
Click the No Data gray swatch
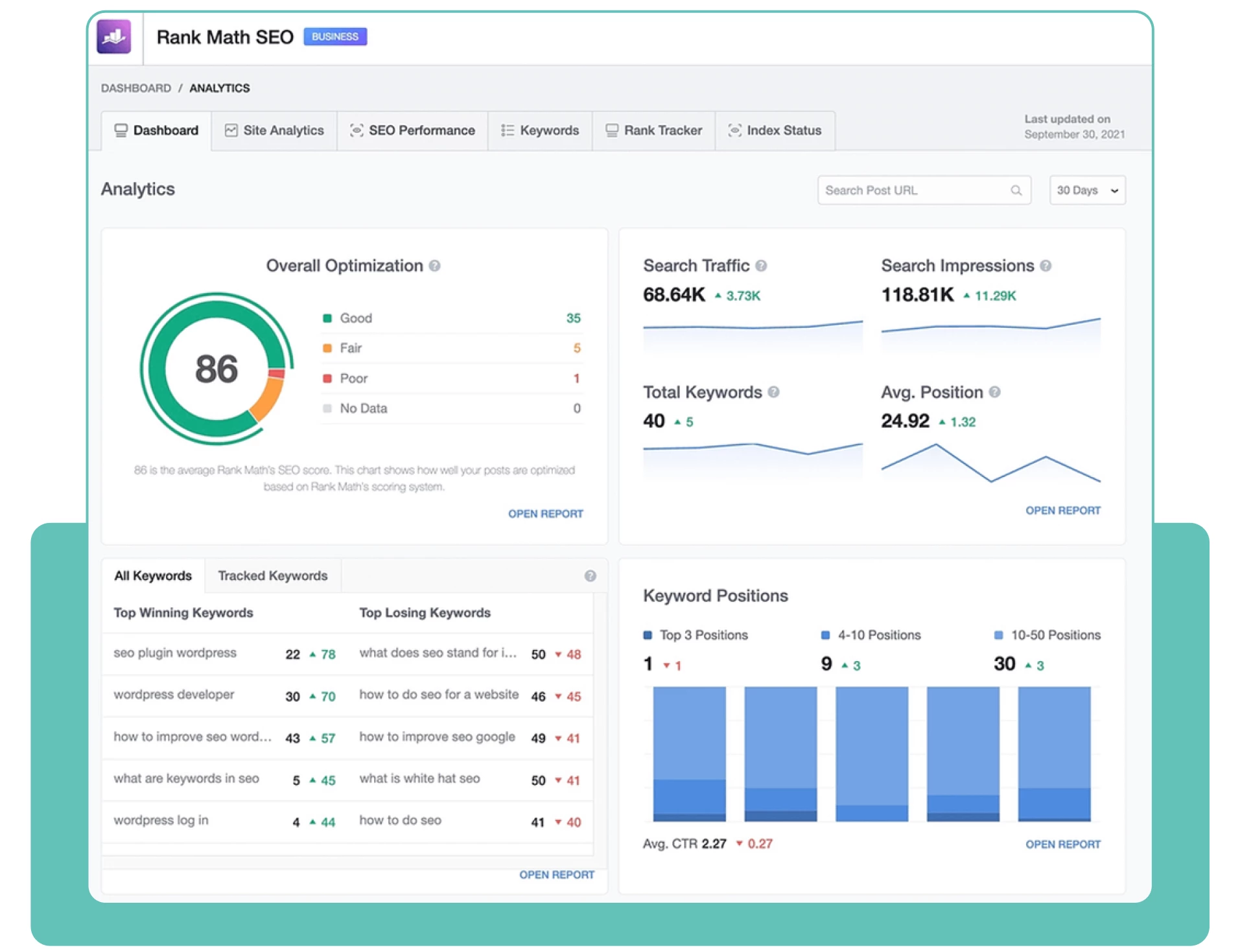pos(327,408)
